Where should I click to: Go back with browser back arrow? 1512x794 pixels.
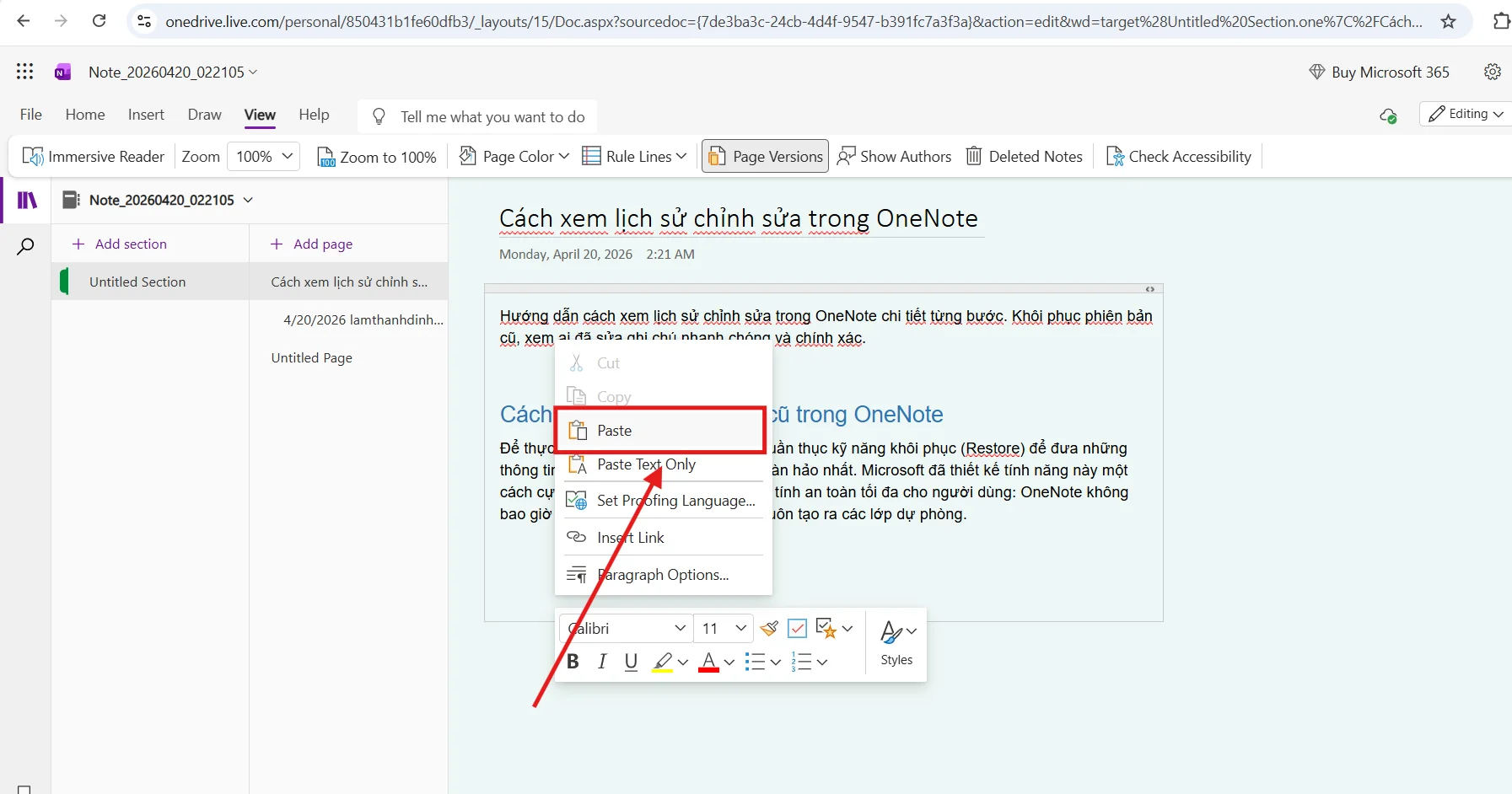pyautogui.click(x=24, y=21)
